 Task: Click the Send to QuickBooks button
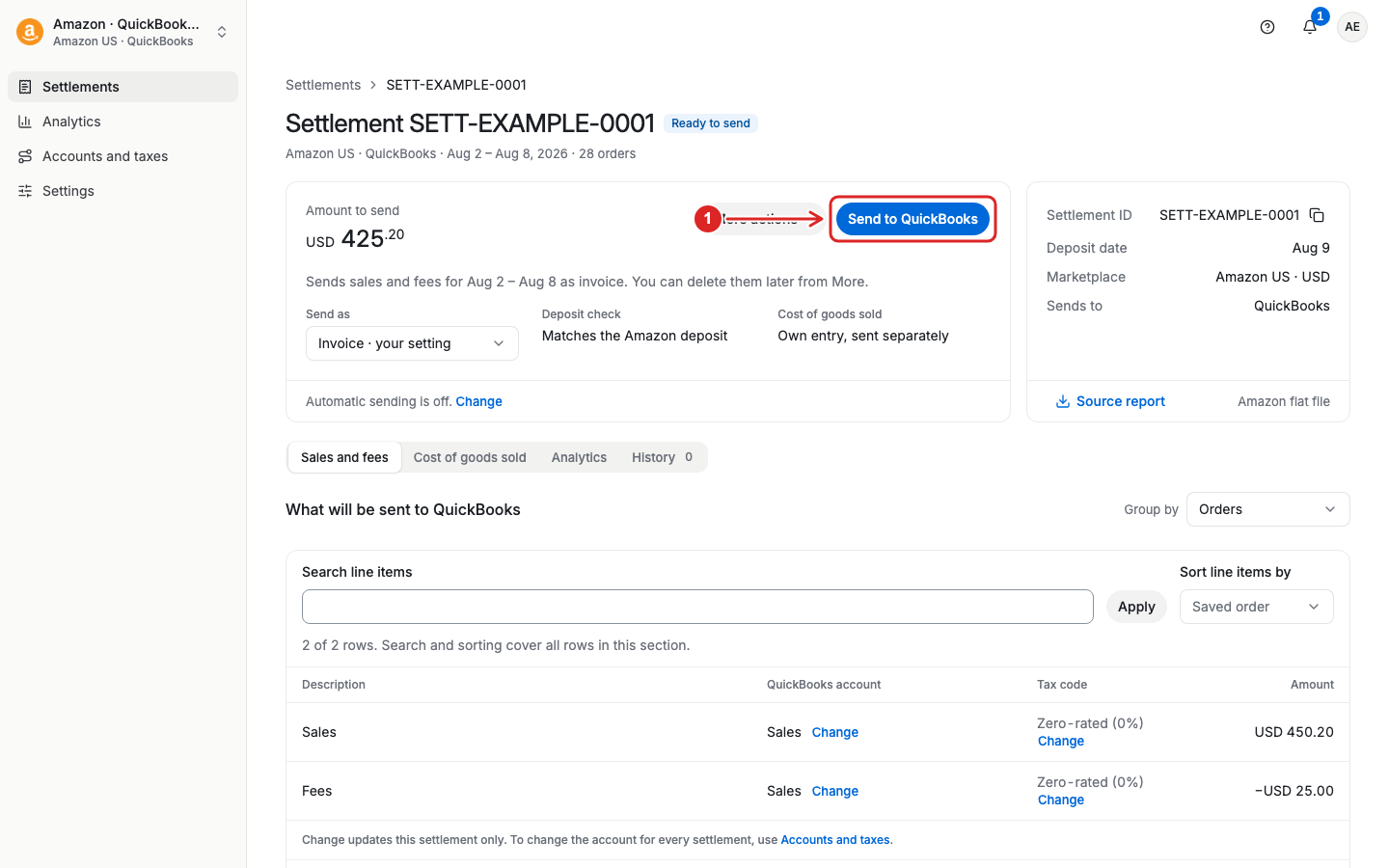[912, 219]
